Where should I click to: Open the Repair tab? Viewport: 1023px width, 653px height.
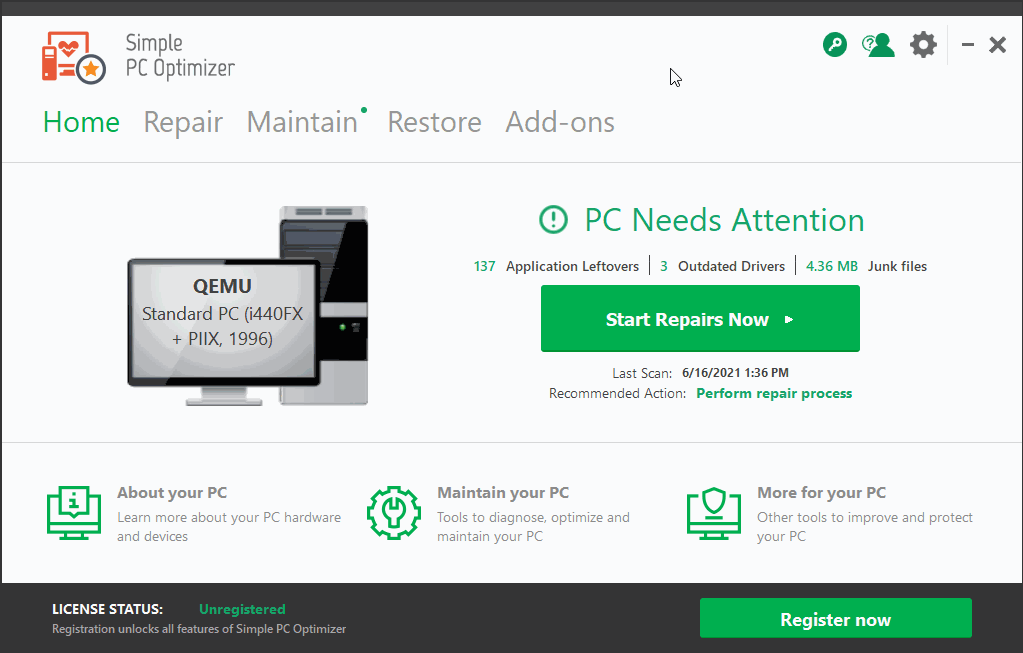point(183,122)
